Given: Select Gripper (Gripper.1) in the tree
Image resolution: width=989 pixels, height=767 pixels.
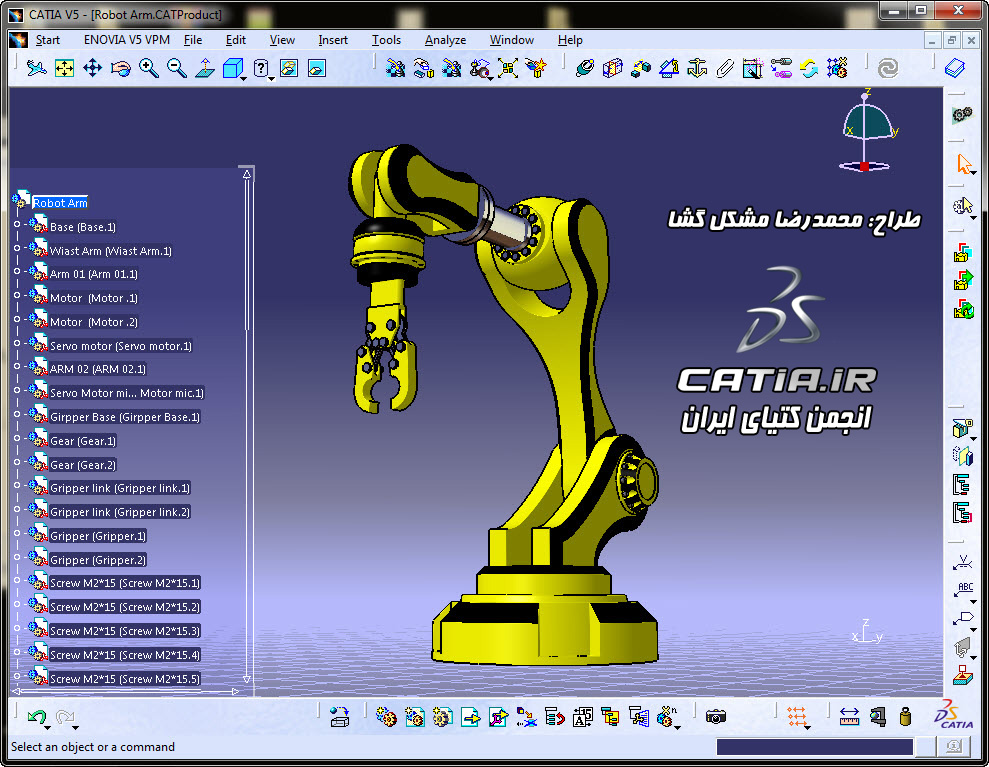Looking at the screenshot, I should (x=98, y=536).
